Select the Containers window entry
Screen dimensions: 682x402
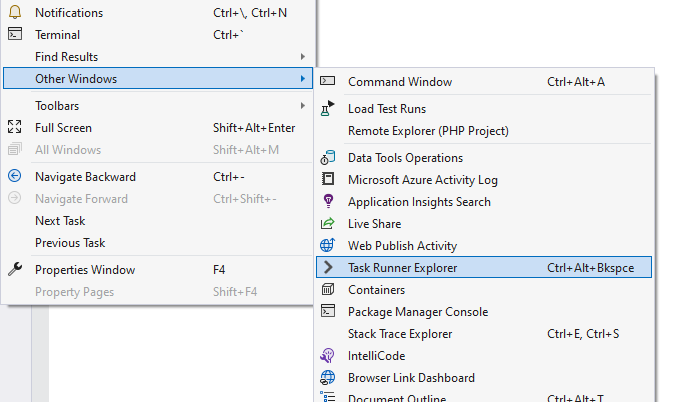pyautogui.click(x=484, y=290)
